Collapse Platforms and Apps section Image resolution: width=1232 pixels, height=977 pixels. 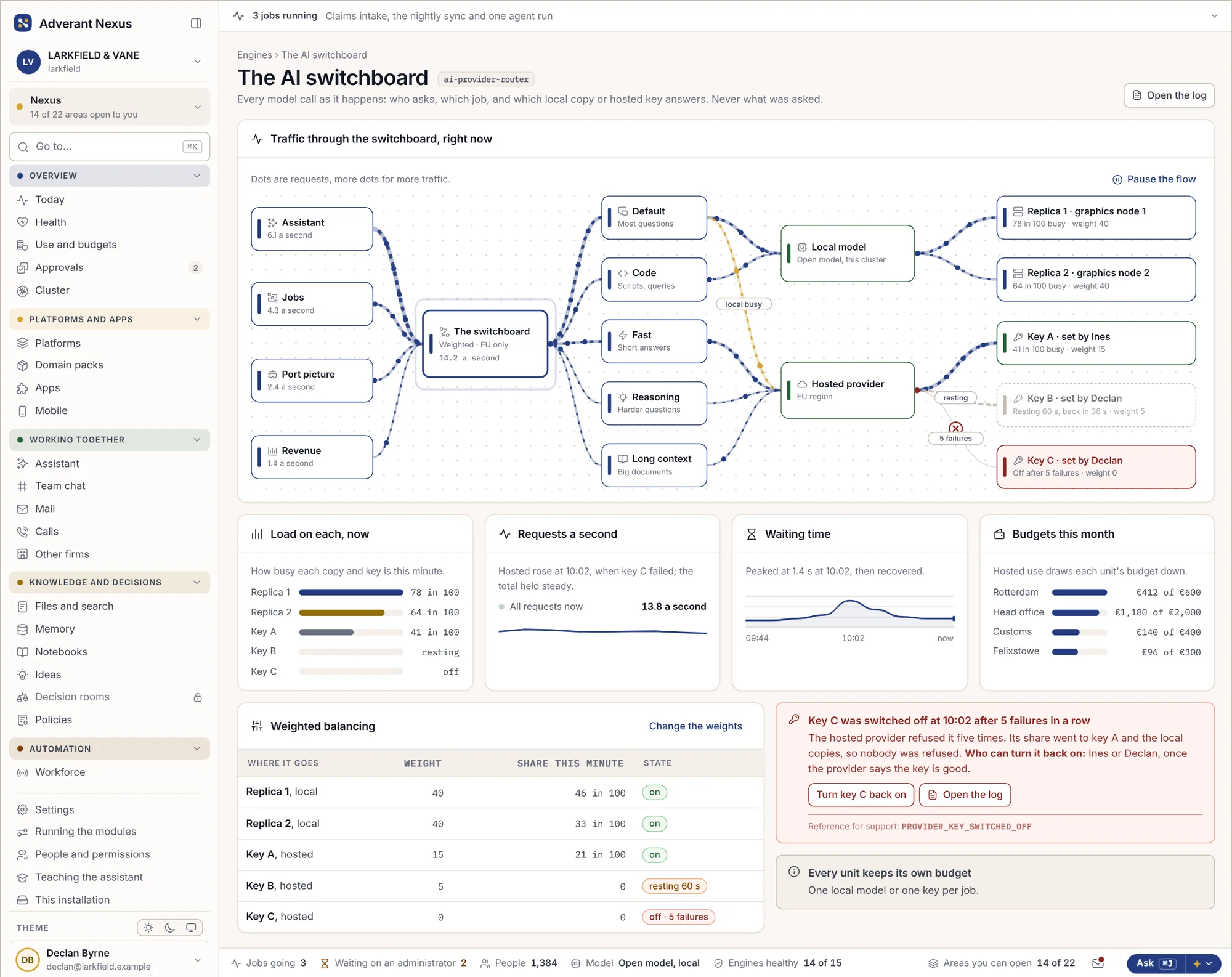pyautogui.click(x=110, y=319)
